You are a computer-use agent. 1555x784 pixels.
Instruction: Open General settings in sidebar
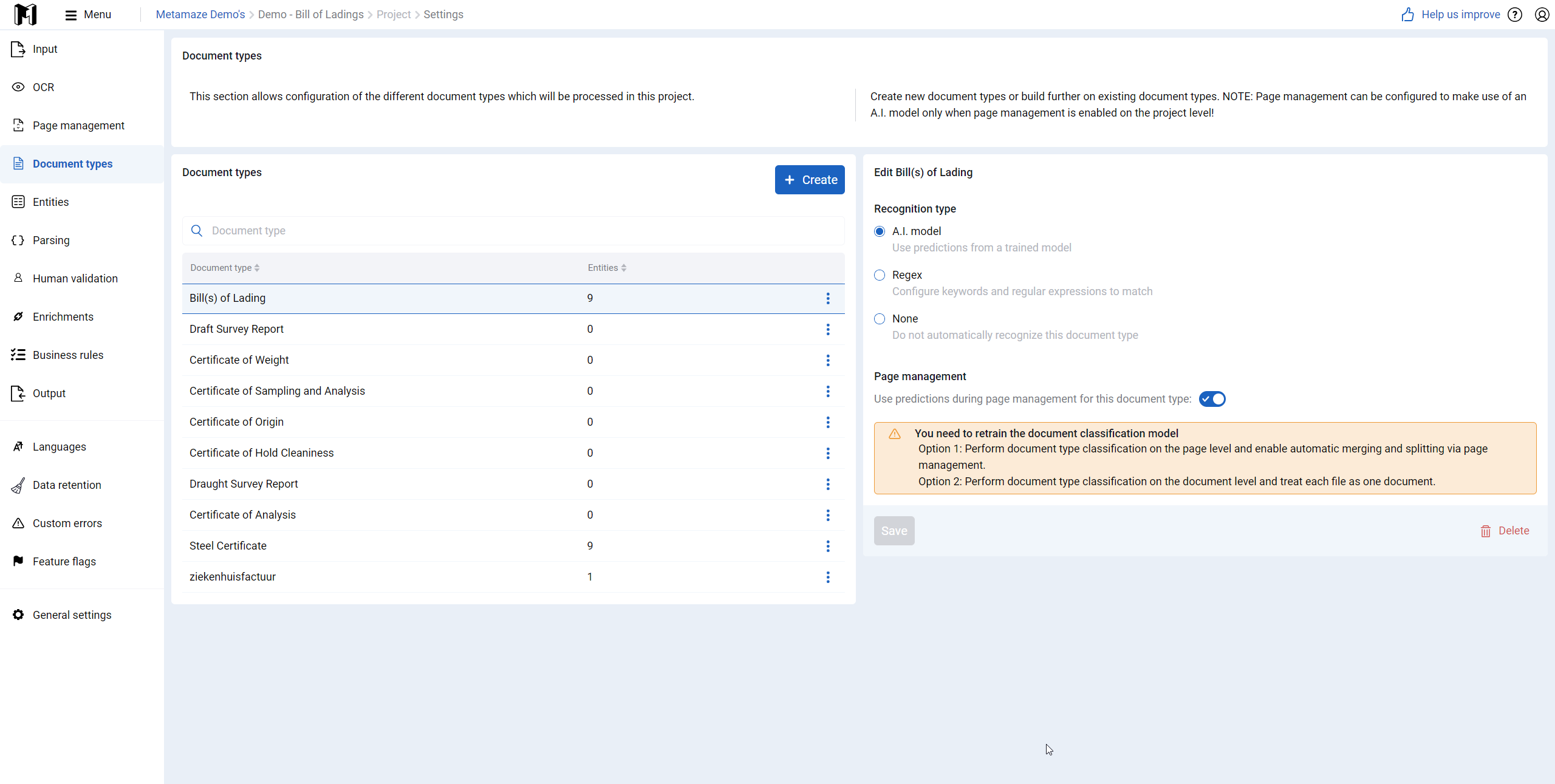[82, 615]
